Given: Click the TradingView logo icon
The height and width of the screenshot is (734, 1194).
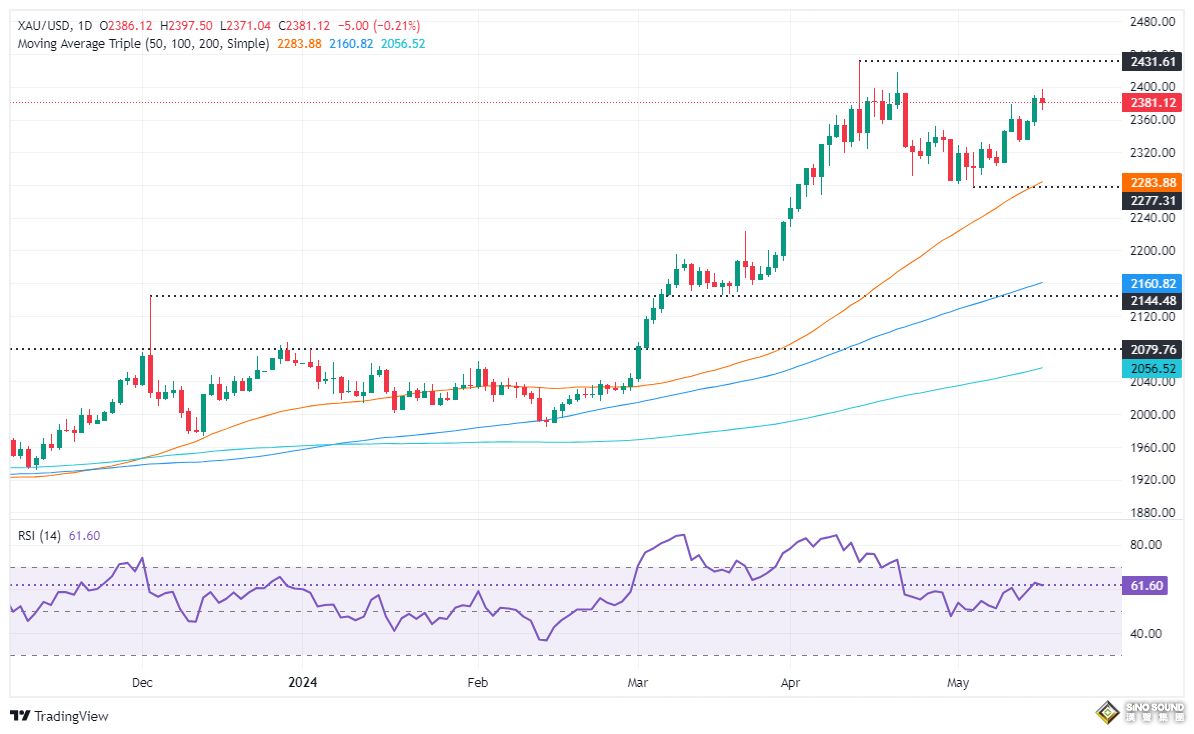Looking at the screenshot, I should (19, 716).
